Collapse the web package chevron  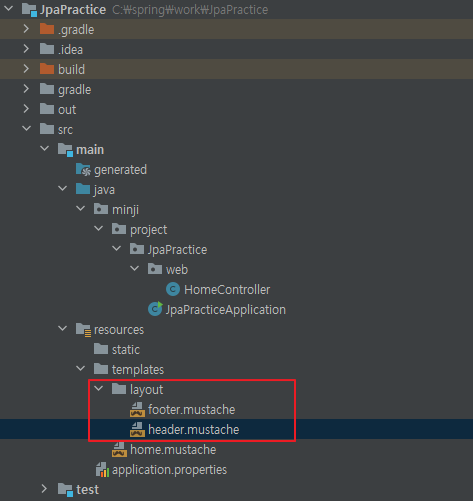[134, 268]
